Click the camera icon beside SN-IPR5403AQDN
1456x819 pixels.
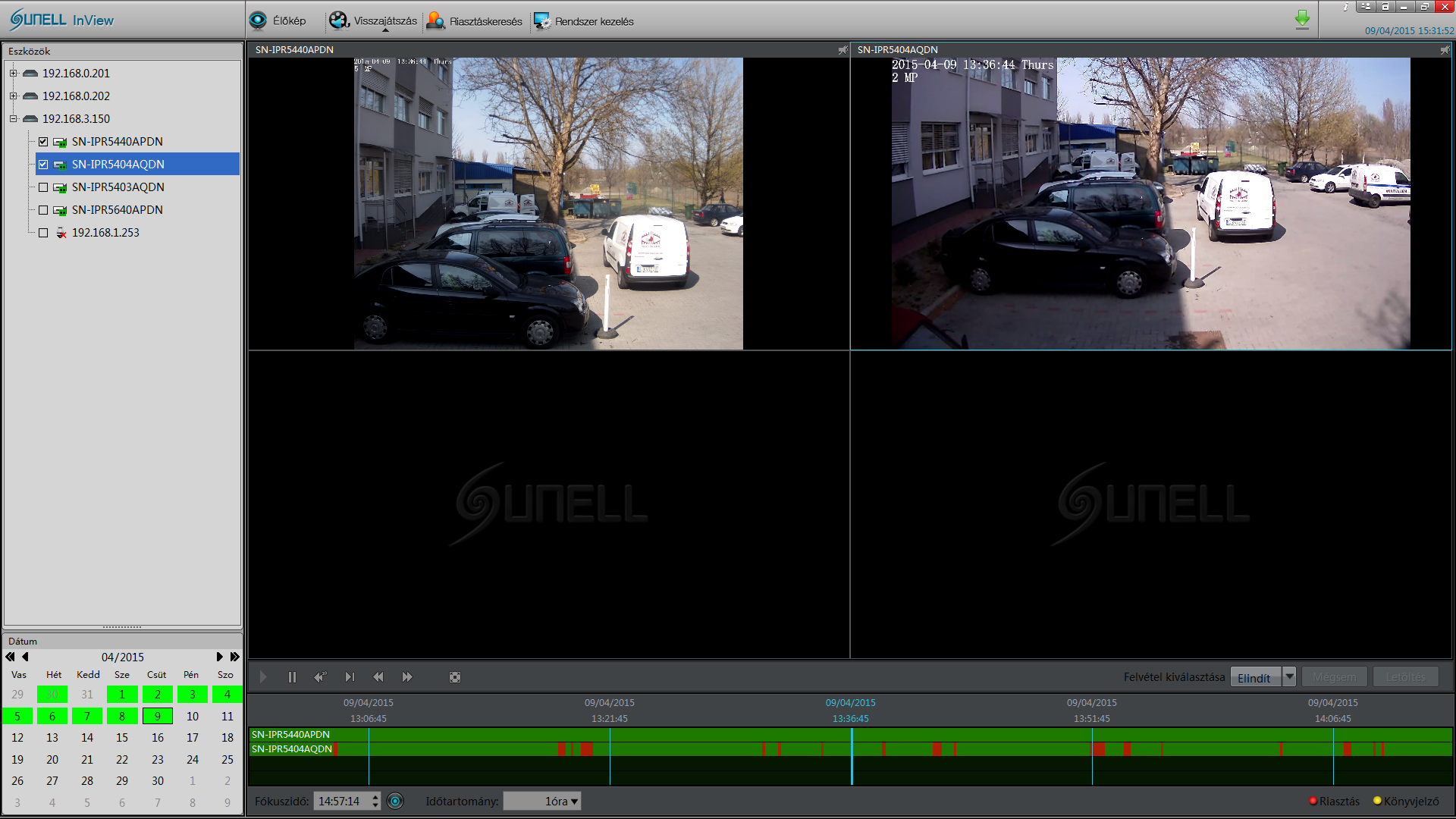60,187
